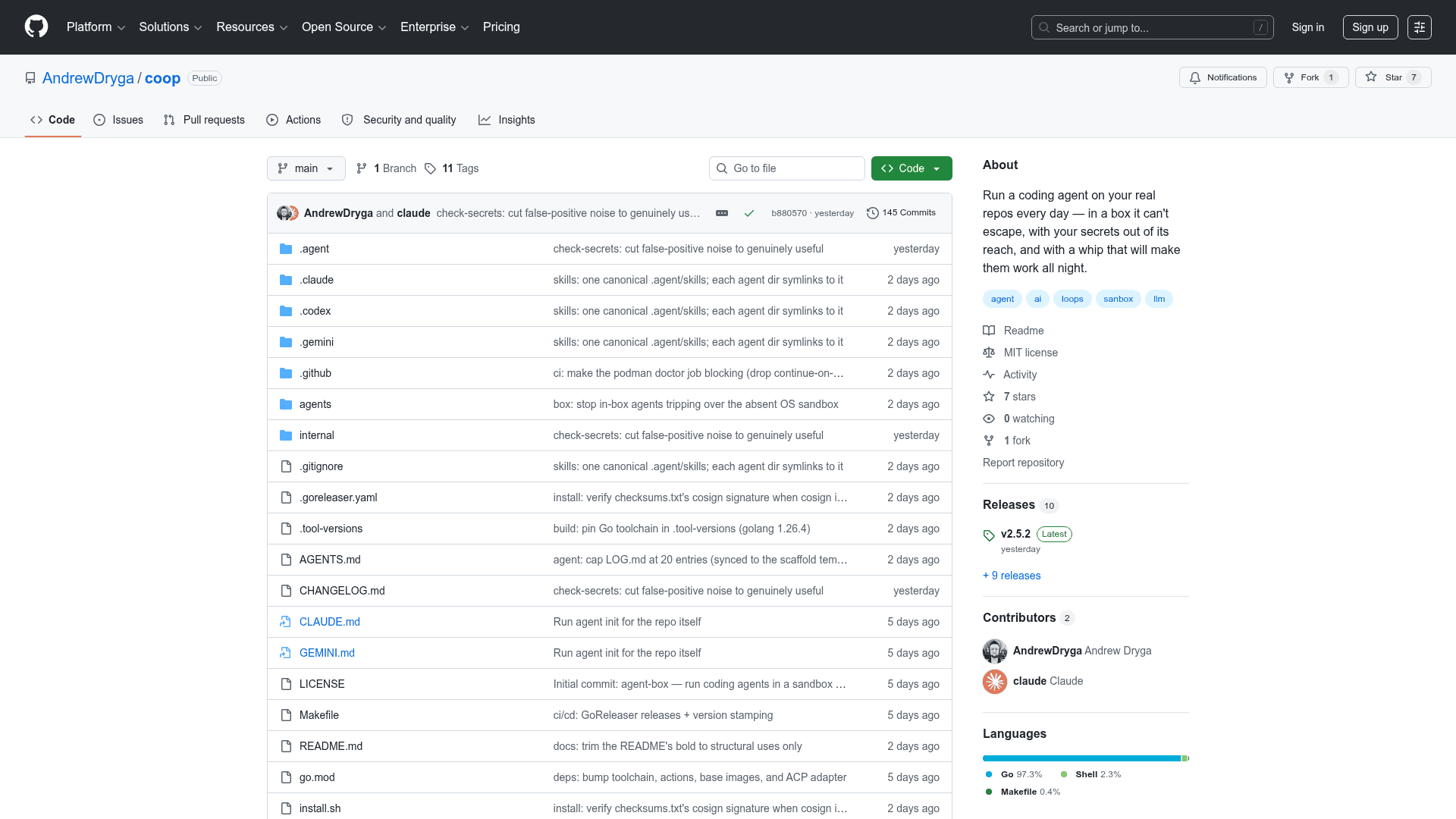Screen dimensions: 1456x819
Task: Open AndrewDryga's contributor avatar
Action: point(995,651)
